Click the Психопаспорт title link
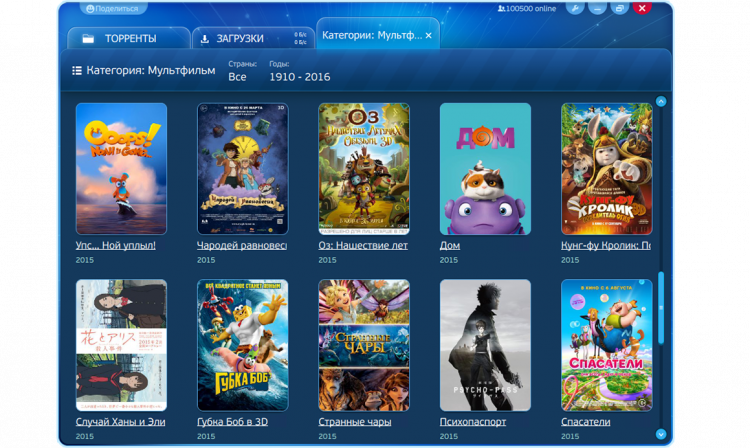The width and height of the screenshot is (750, 448). (473, 422)
